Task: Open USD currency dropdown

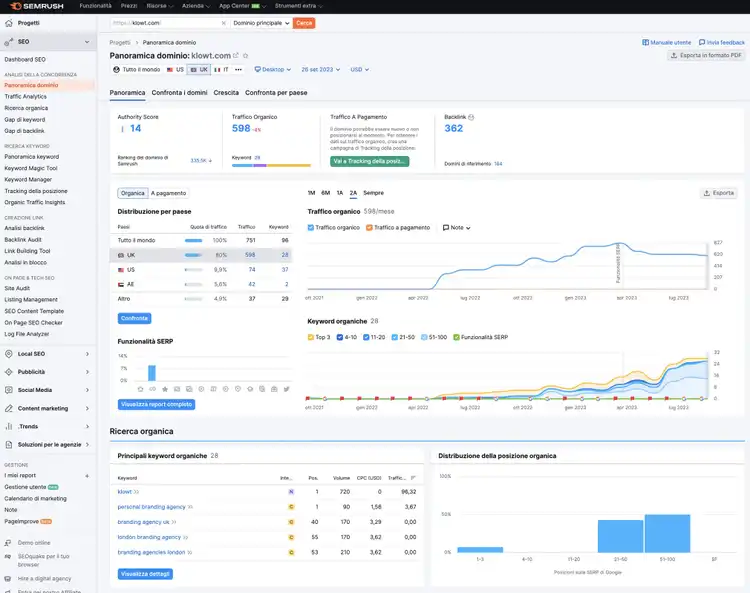Action: 359,70
